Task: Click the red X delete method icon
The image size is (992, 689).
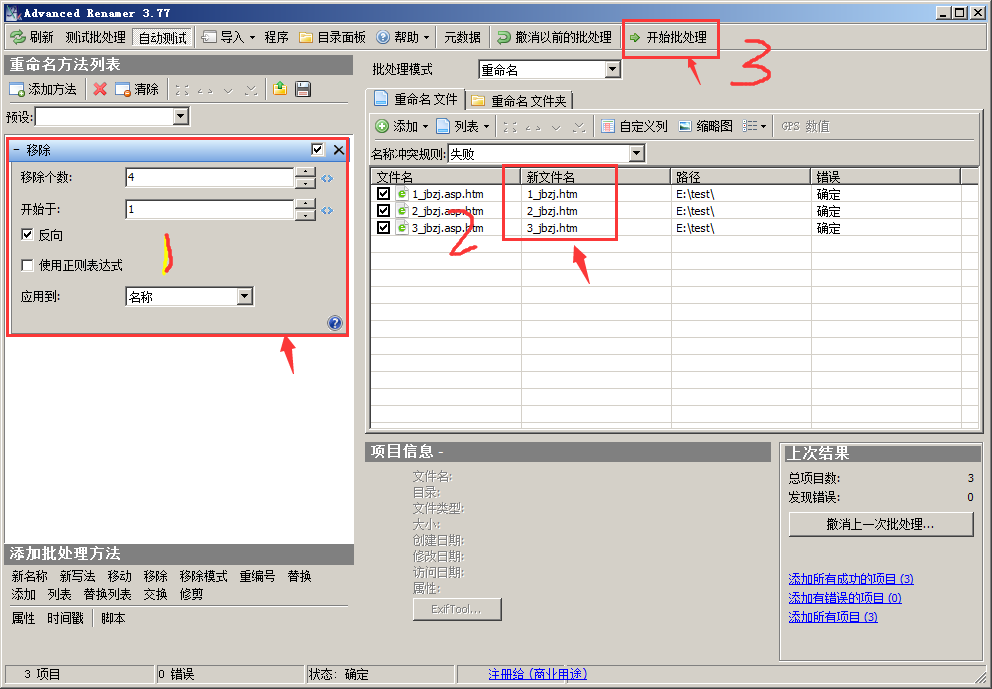Action: [100, 89]
